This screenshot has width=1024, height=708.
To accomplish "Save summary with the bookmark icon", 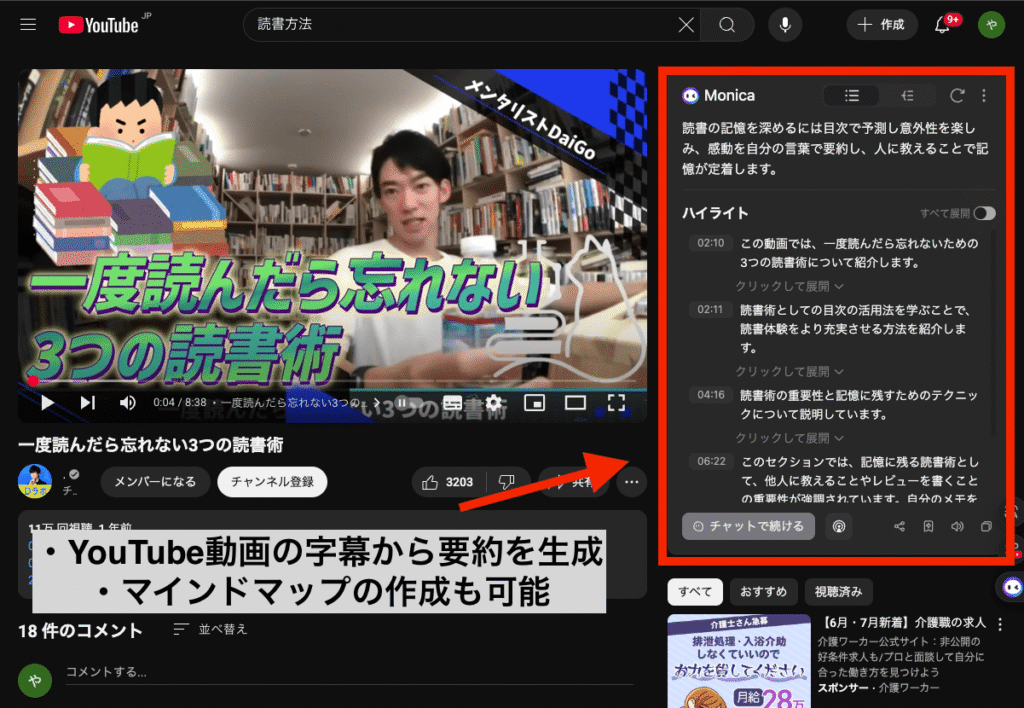I will click(x=928, y=526).
